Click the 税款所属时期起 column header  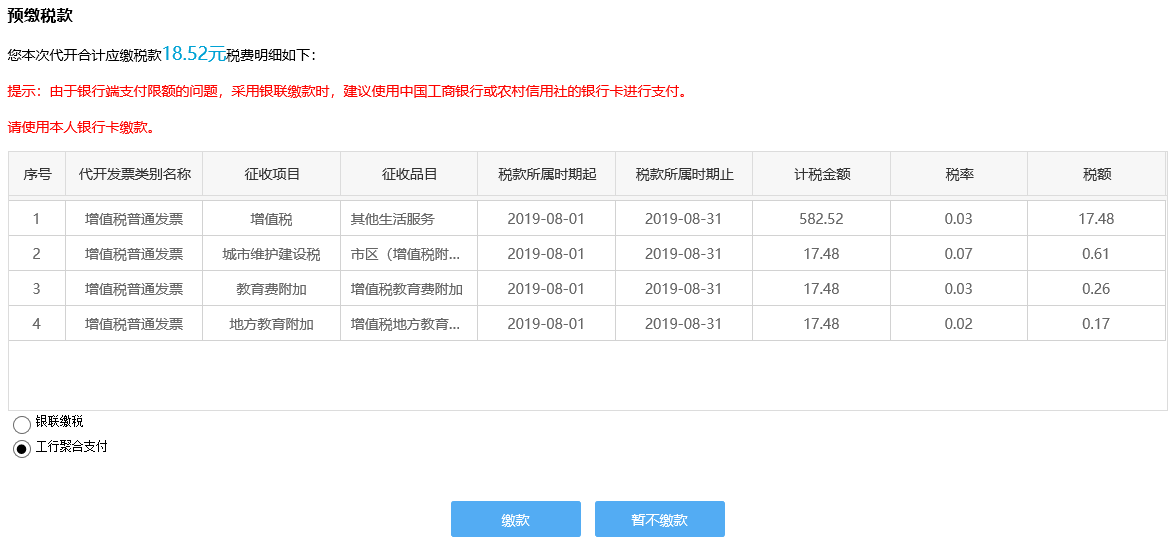(547, 174)
